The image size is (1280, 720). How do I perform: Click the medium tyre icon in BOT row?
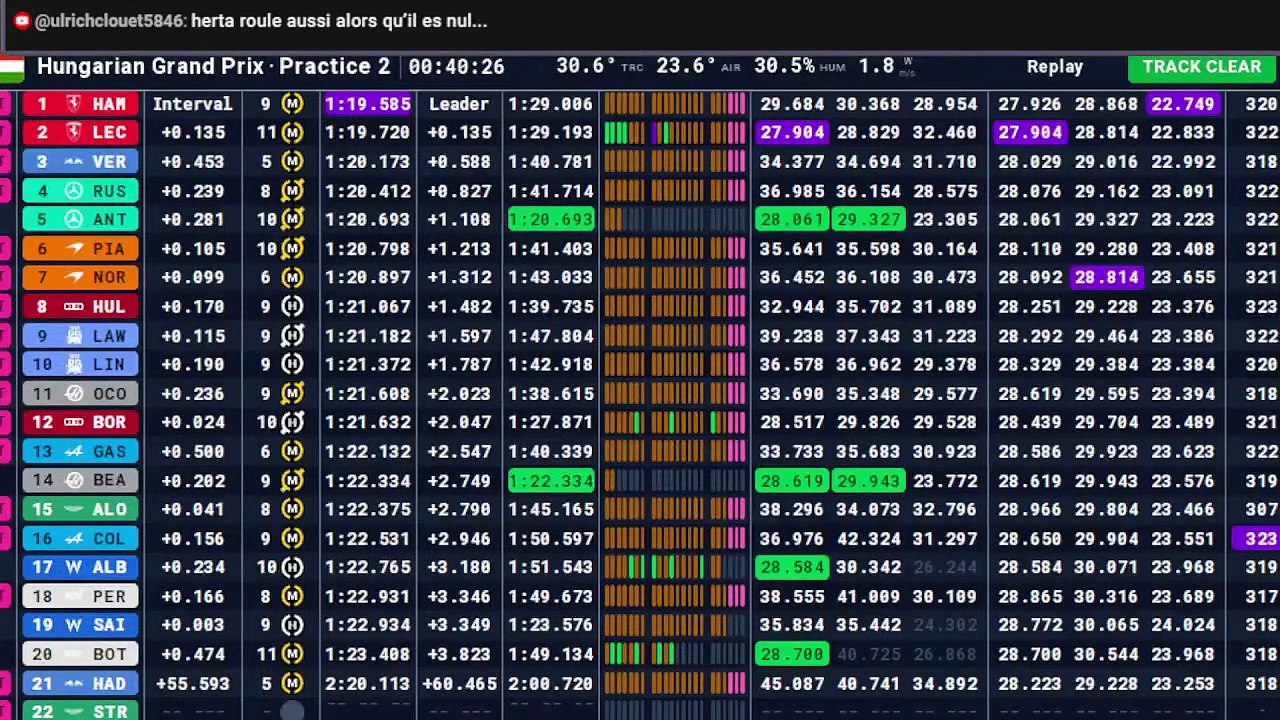[292, 654]
